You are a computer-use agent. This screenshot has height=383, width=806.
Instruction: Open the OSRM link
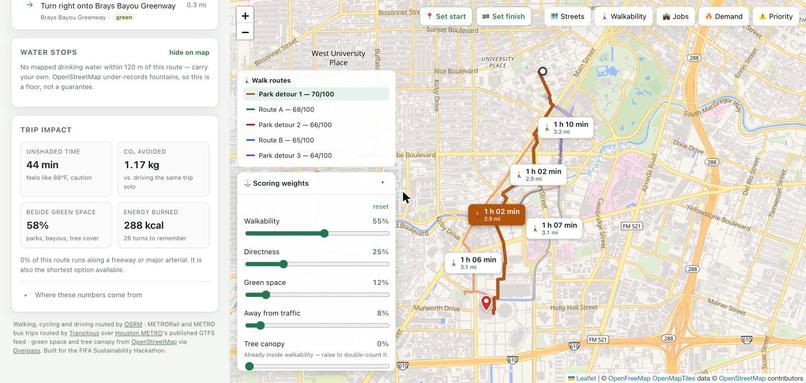pos(133,324)
